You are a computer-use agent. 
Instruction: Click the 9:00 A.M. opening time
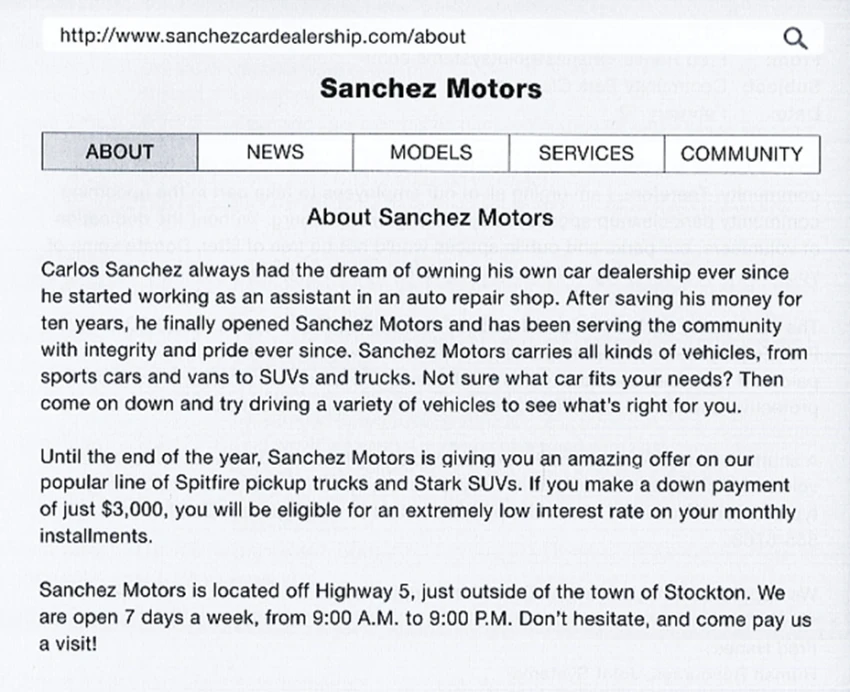coord(356,618)
